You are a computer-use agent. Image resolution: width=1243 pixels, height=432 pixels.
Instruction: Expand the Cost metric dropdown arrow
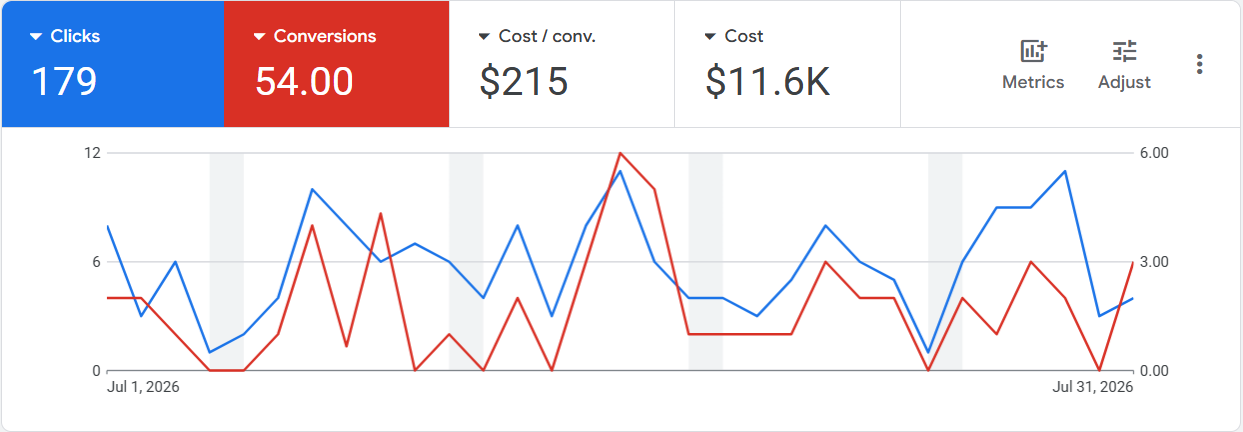tap(711, 37)
